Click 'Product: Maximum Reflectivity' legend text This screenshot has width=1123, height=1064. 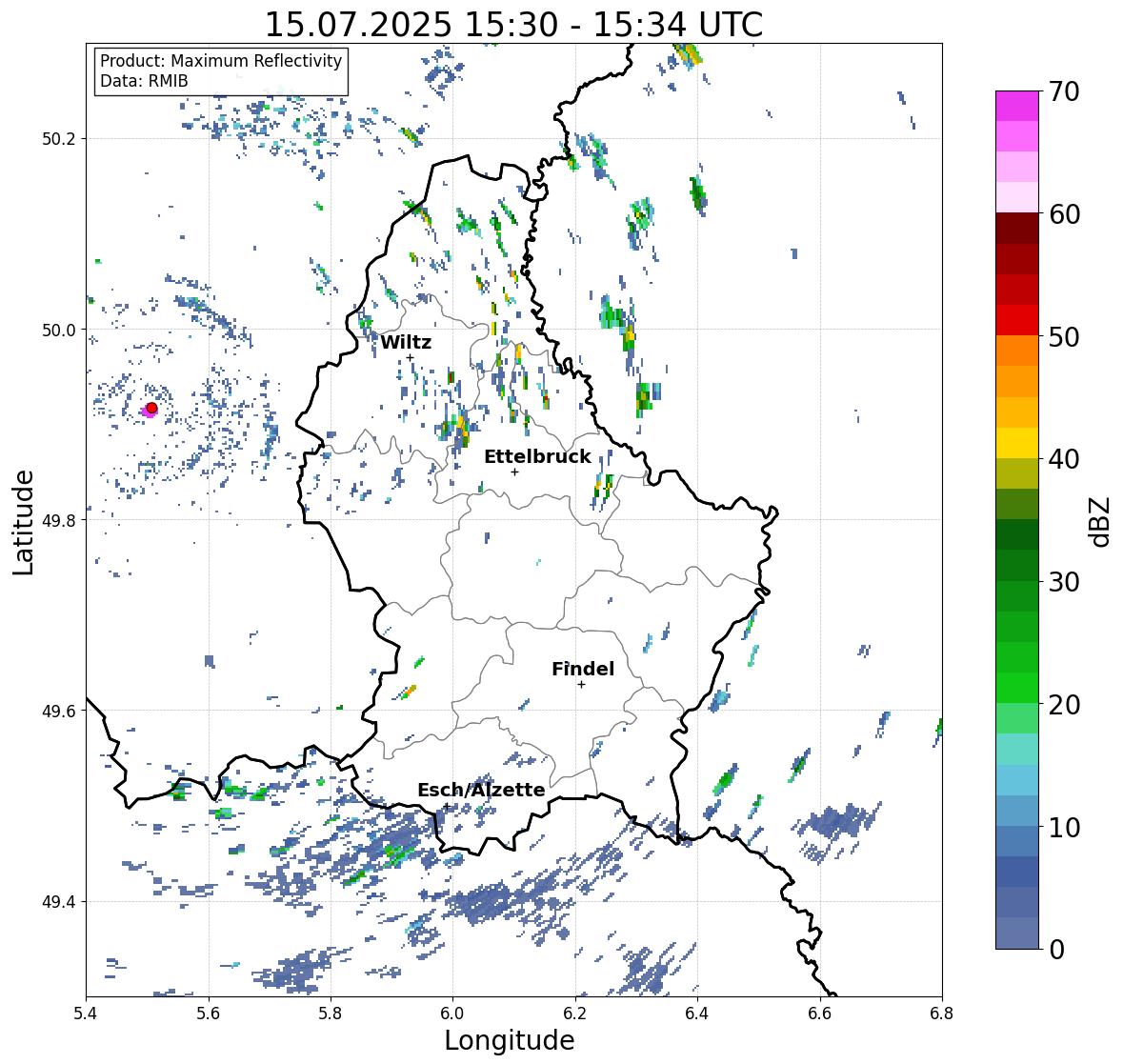(x=221, y=61)
